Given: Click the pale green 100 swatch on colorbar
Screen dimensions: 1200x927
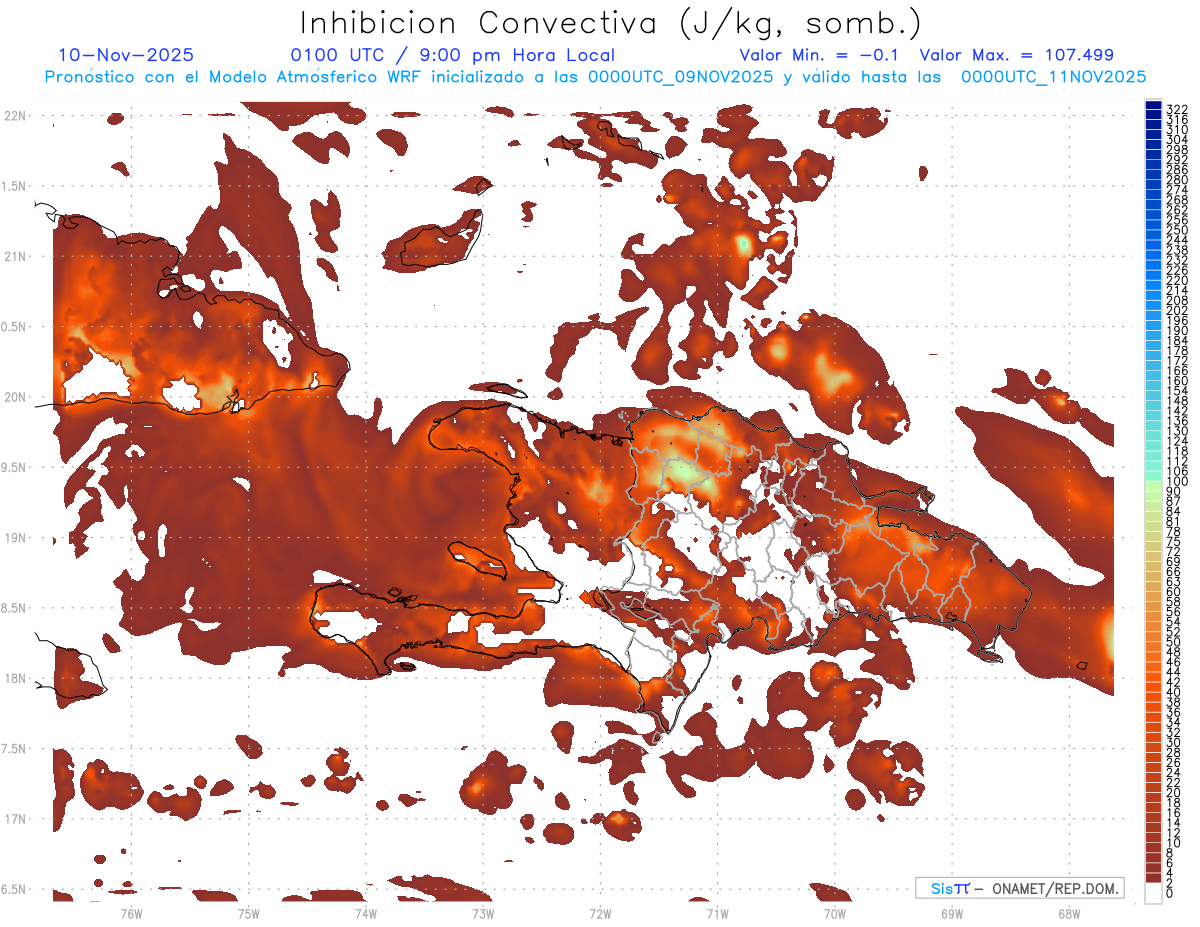Looking at the screenshot, I should (1153, 484).
